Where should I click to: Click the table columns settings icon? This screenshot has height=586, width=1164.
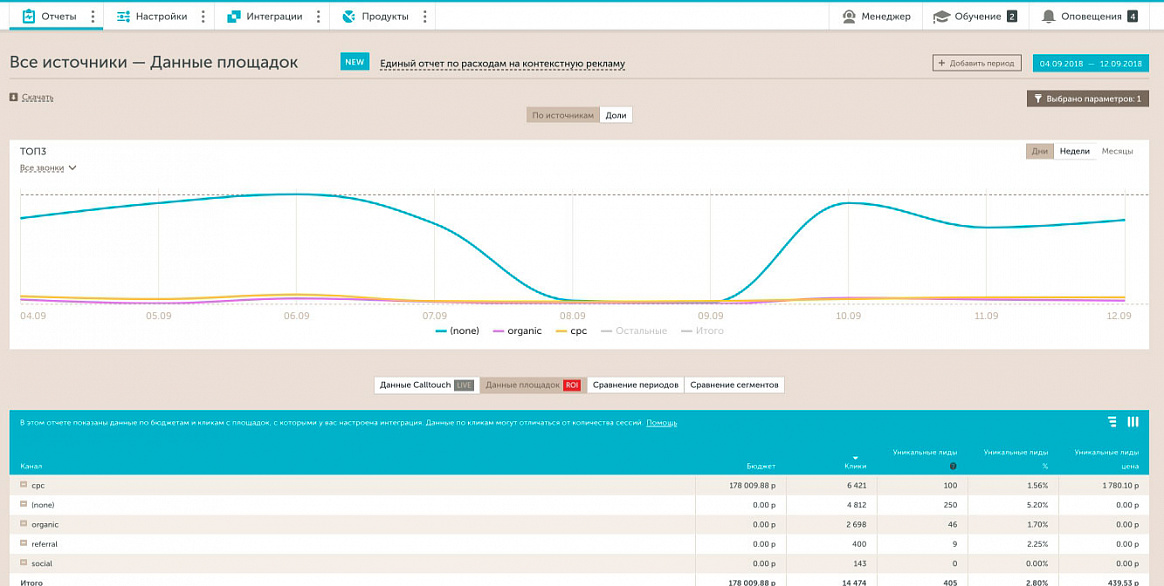point(1133,422)
